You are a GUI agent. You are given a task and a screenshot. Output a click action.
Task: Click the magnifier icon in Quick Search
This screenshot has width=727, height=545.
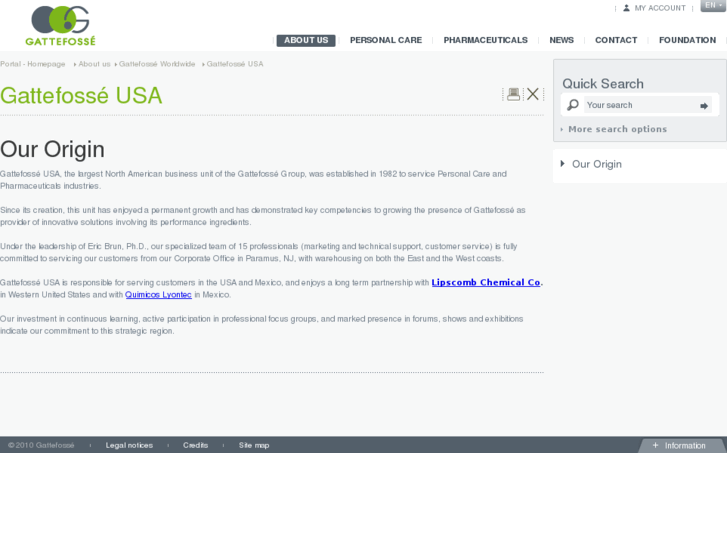[573, 105]
